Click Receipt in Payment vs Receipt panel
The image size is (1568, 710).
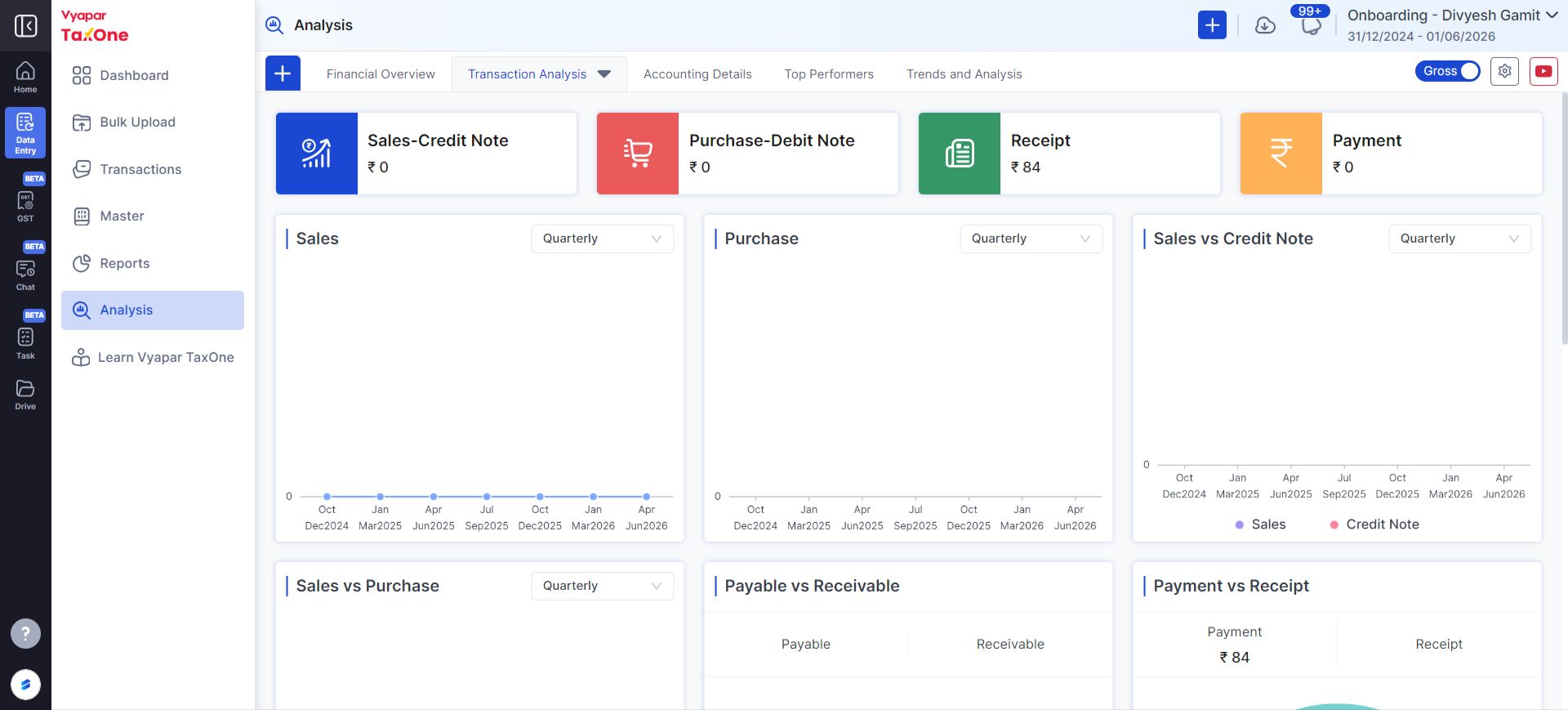[x=1439, y=644]
